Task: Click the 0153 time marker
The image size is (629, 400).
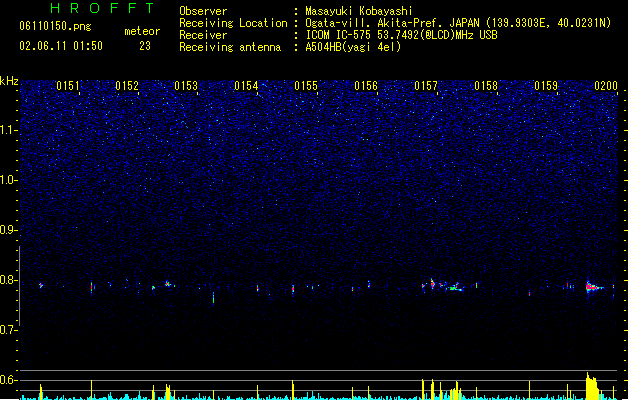Action: coord(186,86)
